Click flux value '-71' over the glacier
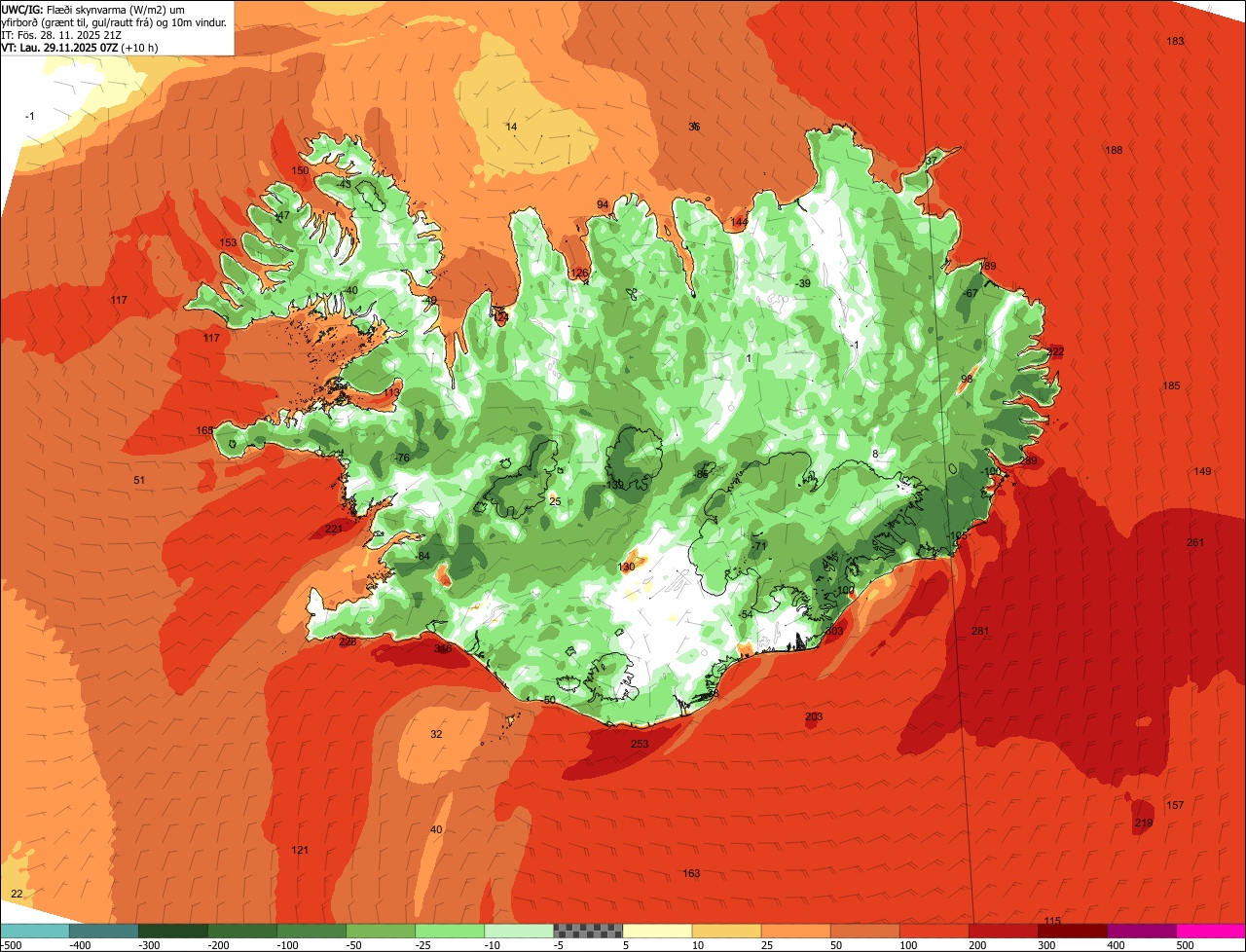 [760, 545]
